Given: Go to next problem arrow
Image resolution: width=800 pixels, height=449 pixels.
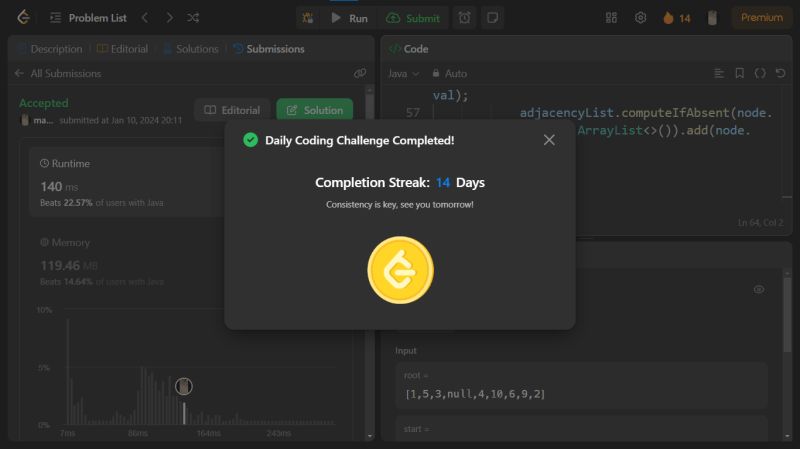Looking at the screenshot, I should (x=169, y=18).
